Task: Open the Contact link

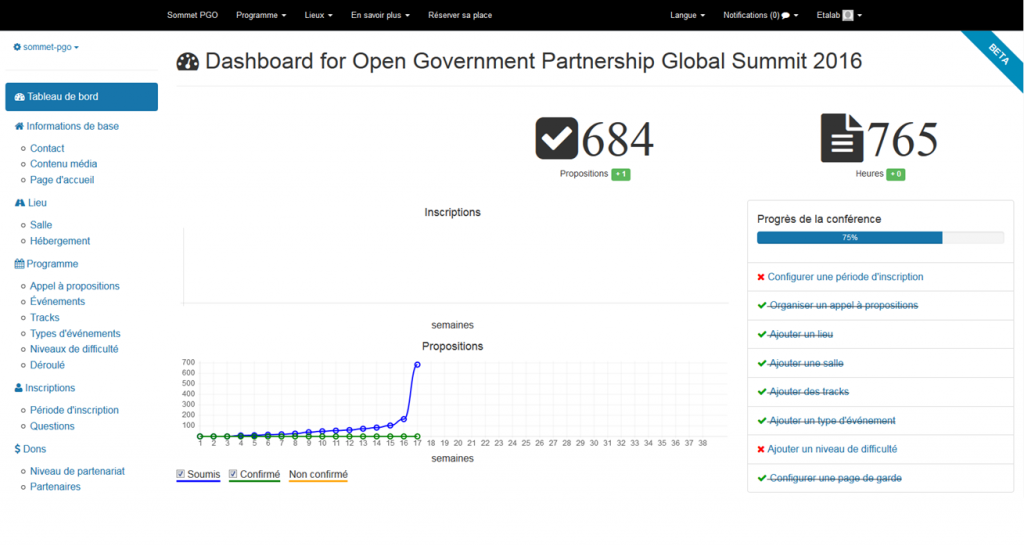Action: coord(47,148)
